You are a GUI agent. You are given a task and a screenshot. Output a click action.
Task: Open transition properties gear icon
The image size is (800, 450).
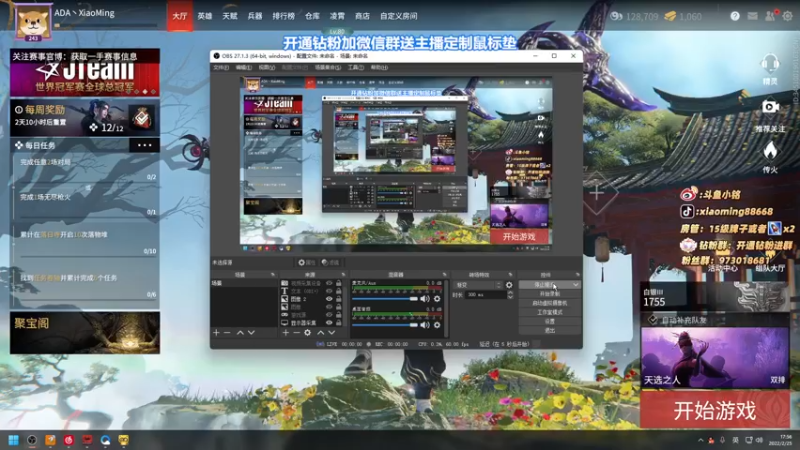(509, 285)
